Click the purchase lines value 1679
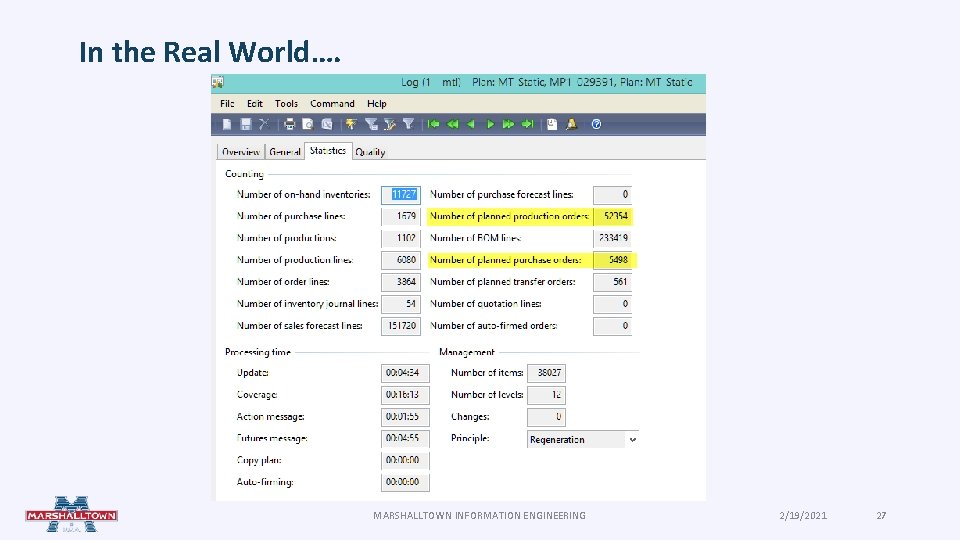The image size is (960, 540). (401, 216)
